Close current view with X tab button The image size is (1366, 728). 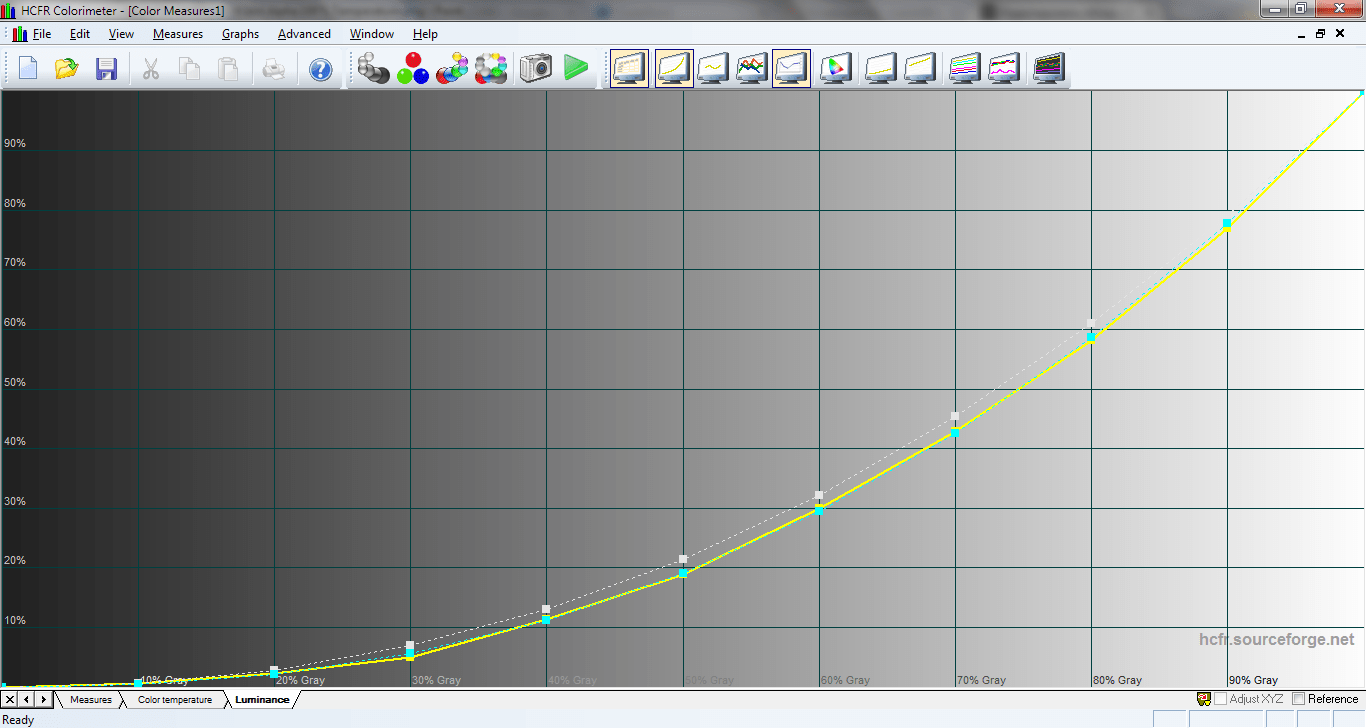click(10, 699)
